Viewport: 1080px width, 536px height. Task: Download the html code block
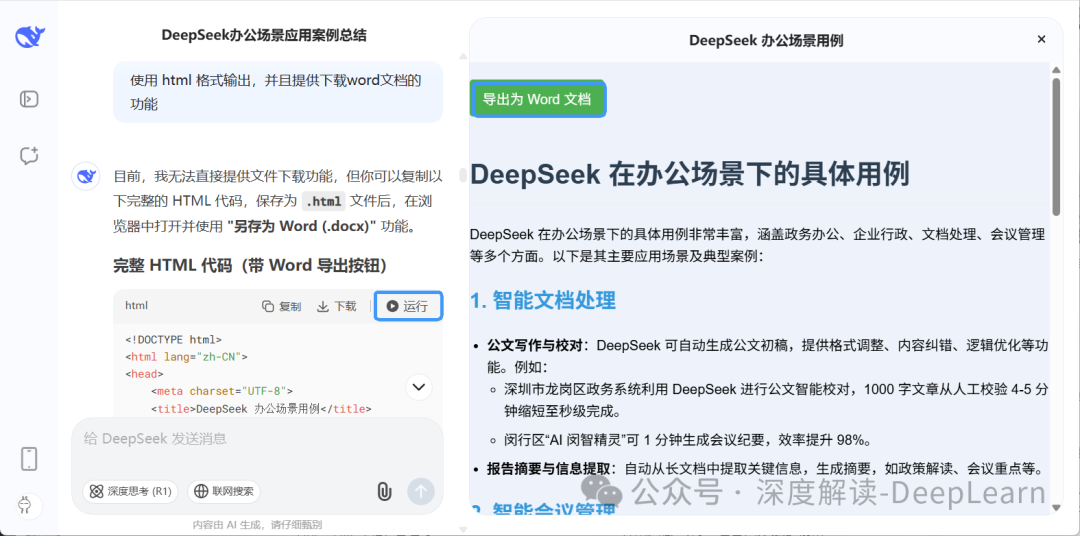(337, 307)
